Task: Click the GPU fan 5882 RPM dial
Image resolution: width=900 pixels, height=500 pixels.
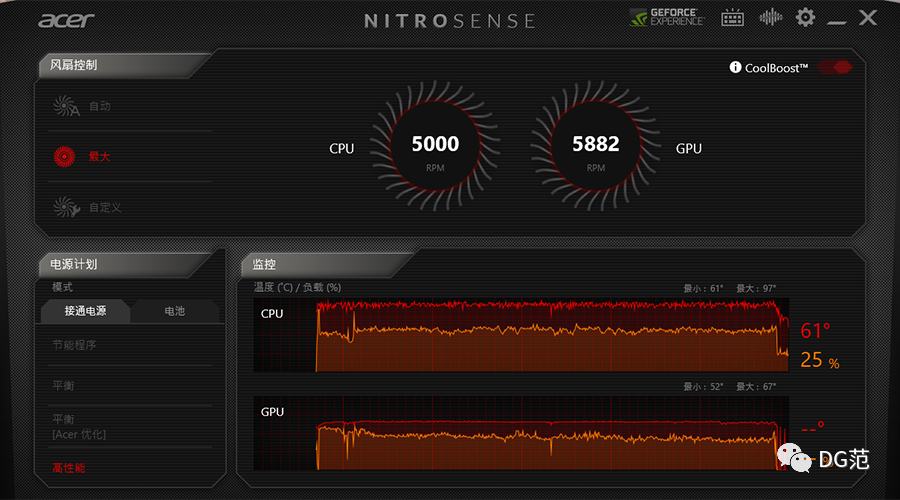Action: point(596,146)
